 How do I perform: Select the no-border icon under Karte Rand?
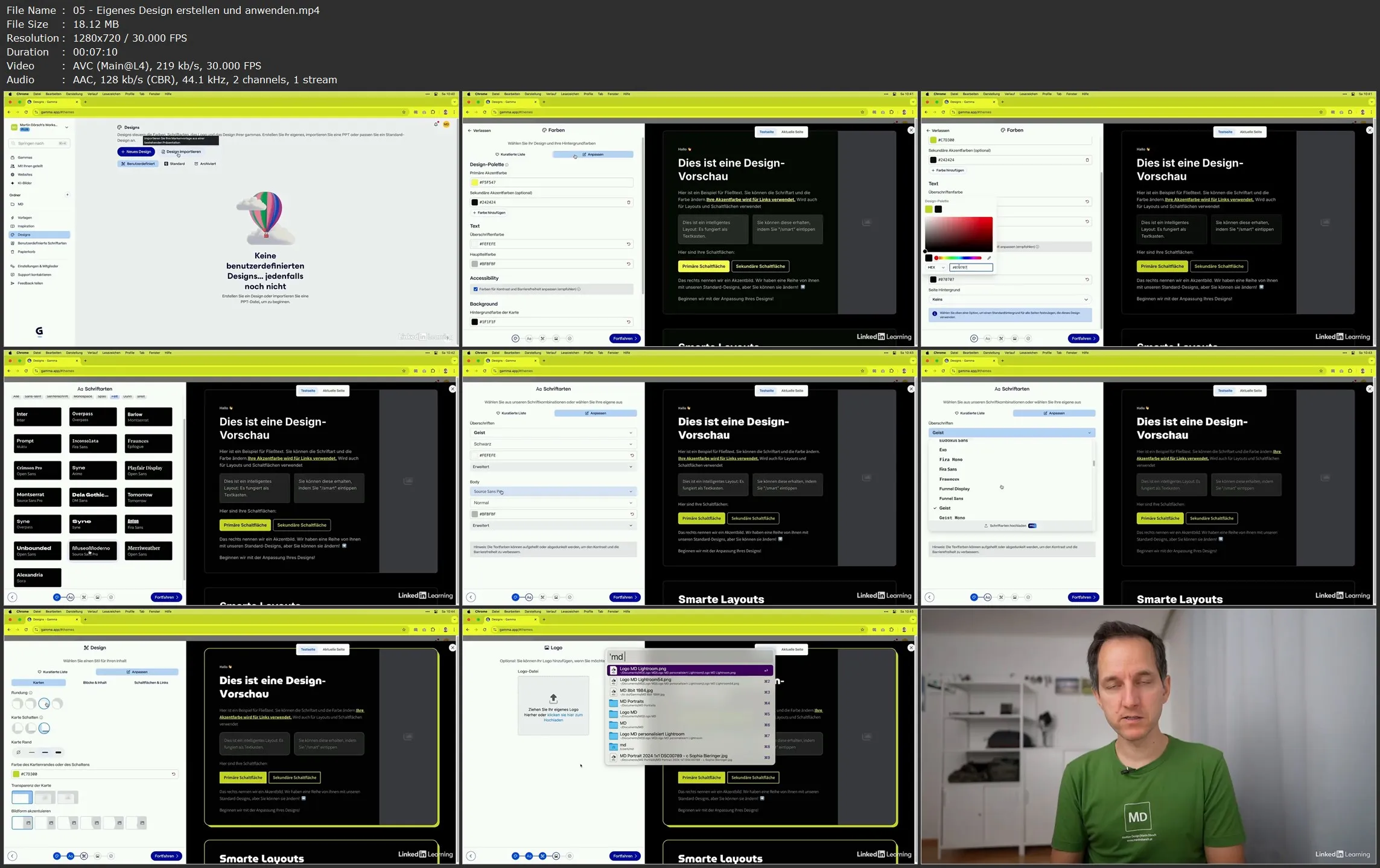click(x=19, y=752)
